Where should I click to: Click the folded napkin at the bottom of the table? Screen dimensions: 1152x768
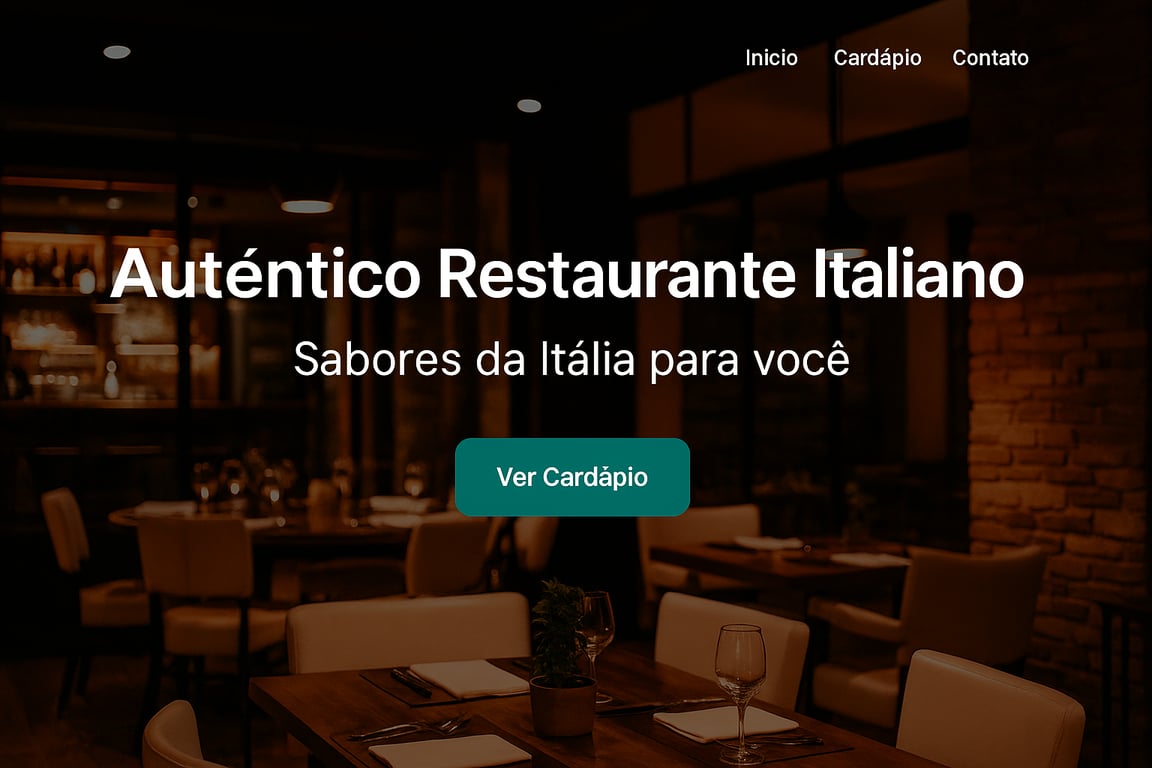[x=449, y=751]
